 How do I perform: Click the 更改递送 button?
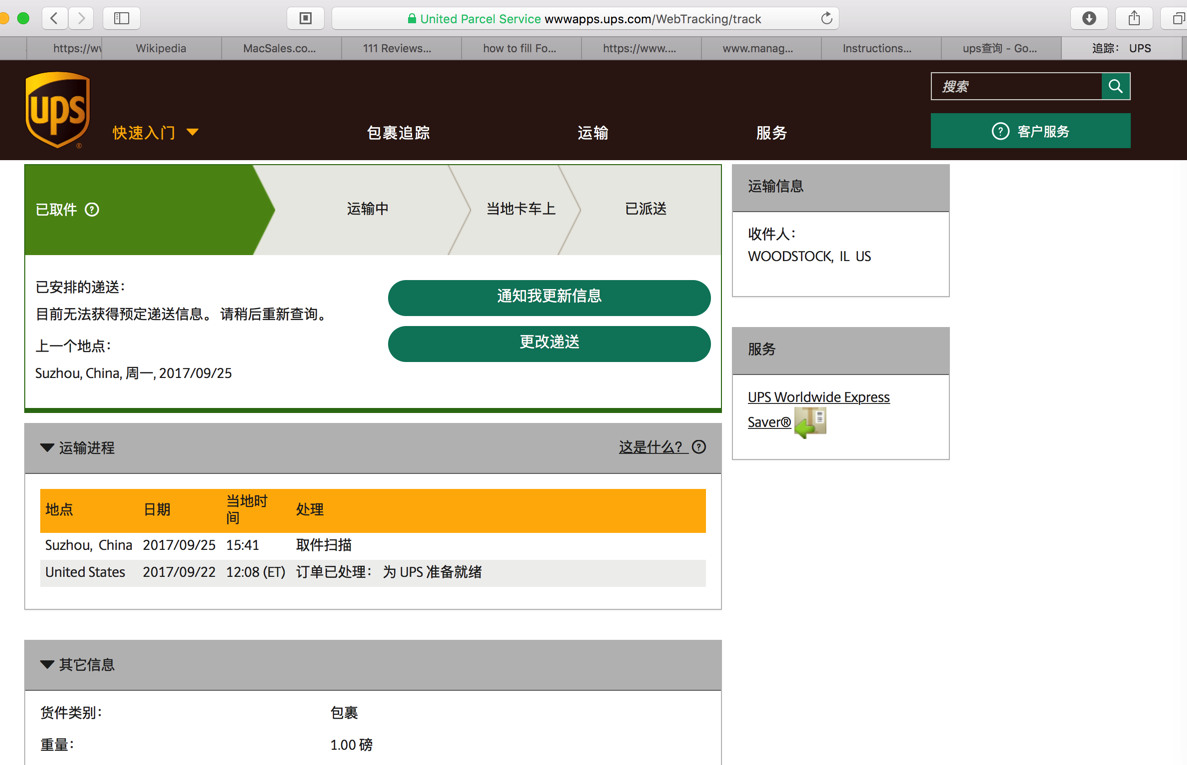coord(550,343)
